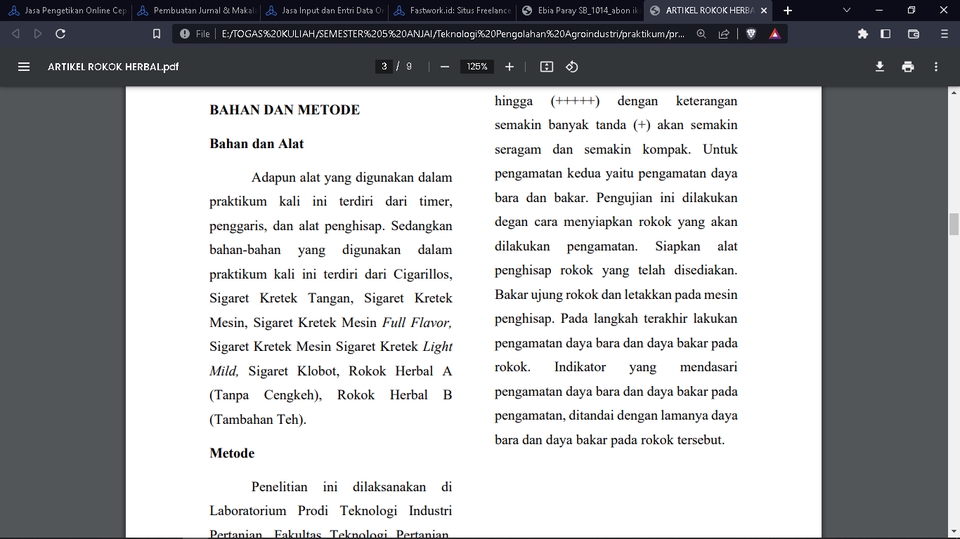Screen dimensions: 960x539
Task: Zoom out with the minus button
Action: tap(445, 67)
